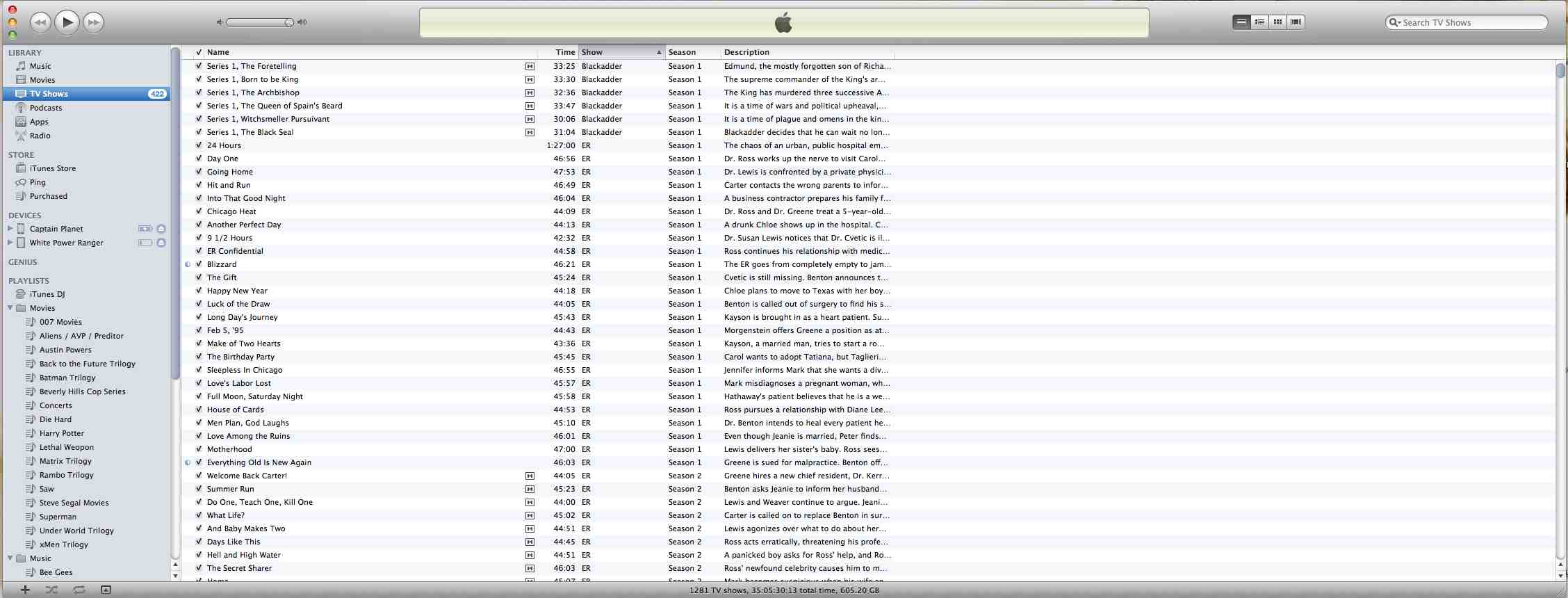Collapse the Music playlist folder
This screenshot has height=598, width=1568.
pyautogui.click(x=10, y=558)
